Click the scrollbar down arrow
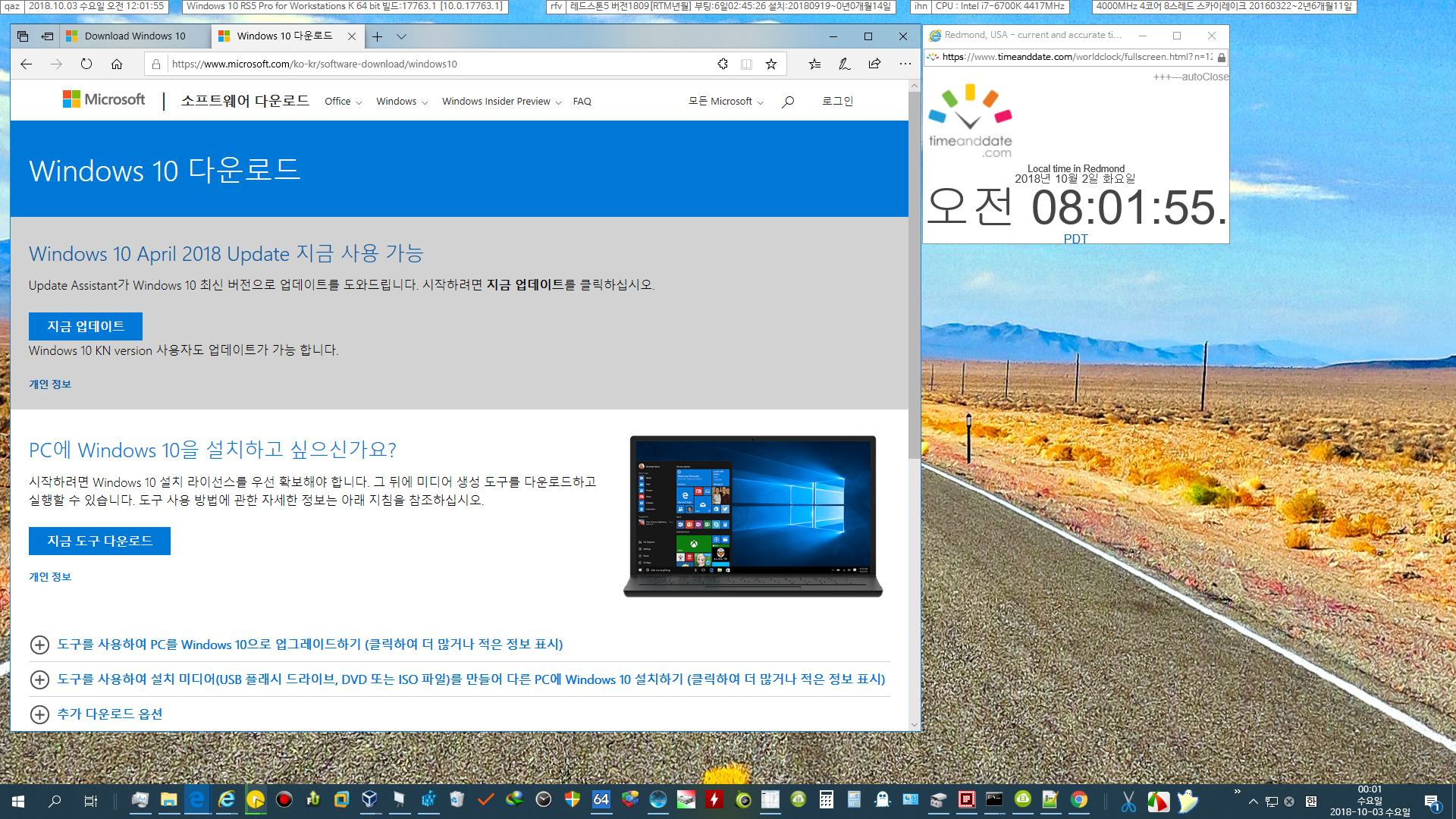 [x=914, y=725]
